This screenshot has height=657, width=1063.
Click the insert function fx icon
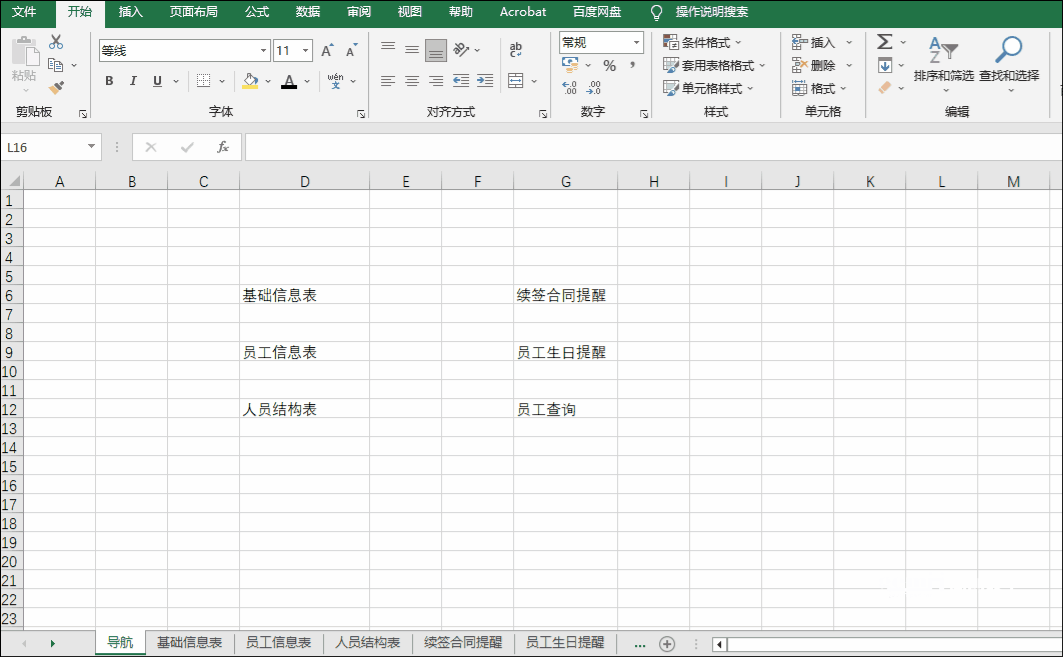pos(223,147)
